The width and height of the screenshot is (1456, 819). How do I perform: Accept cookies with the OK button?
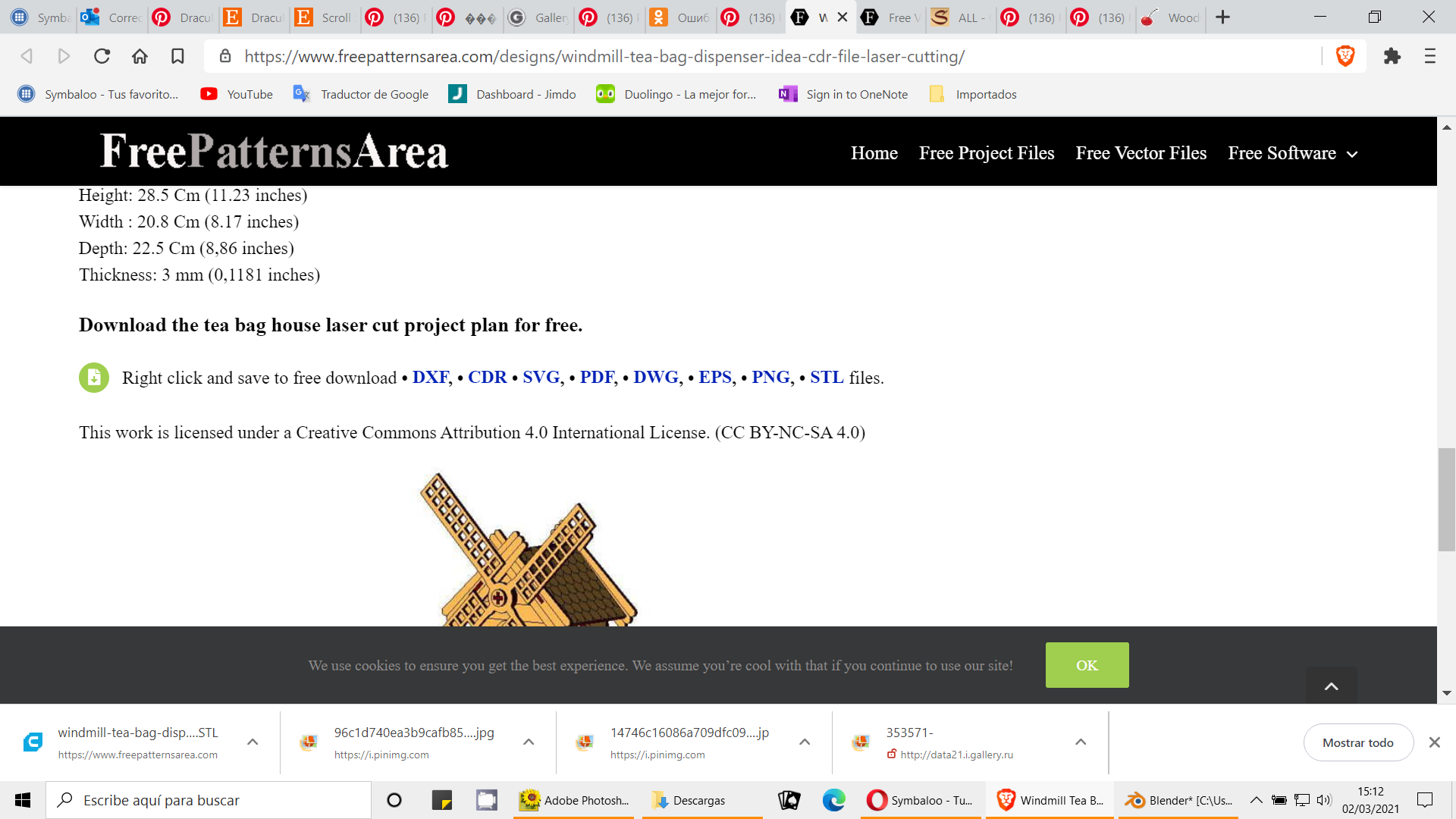point(1087,665)
